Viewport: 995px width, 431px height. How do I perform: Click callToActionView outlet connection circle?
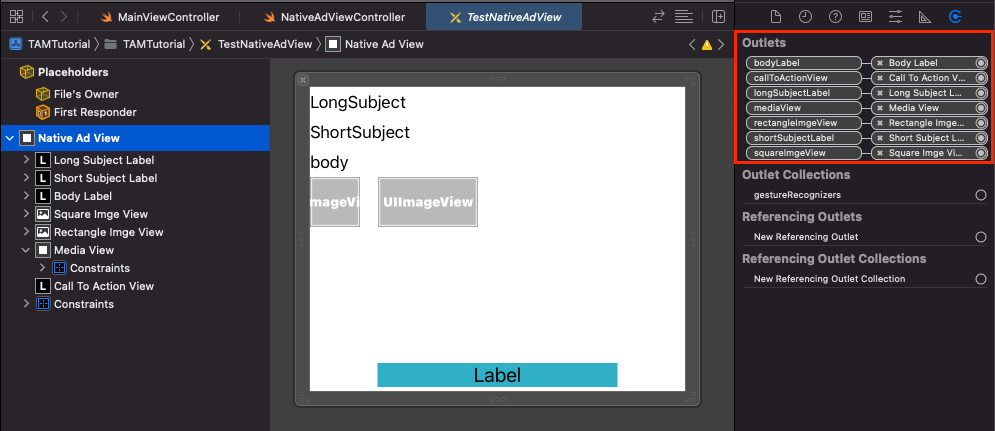click(981, 78)
